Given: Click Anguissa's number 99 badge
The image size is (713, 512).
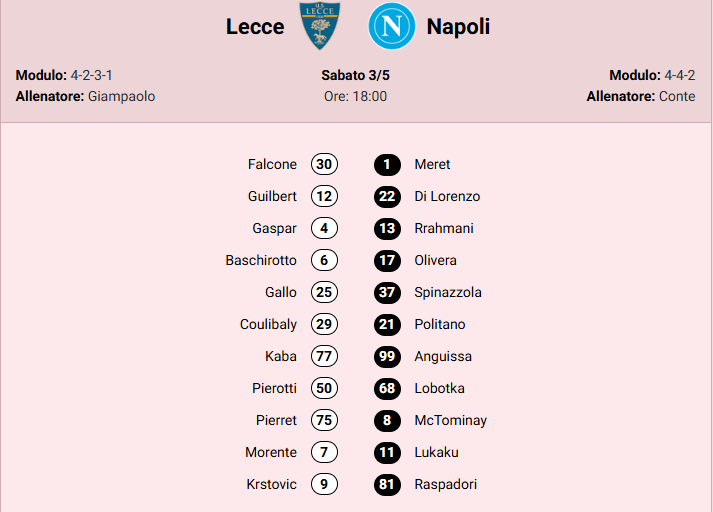Looking at the screenshot, I should (x=387, y=356).
